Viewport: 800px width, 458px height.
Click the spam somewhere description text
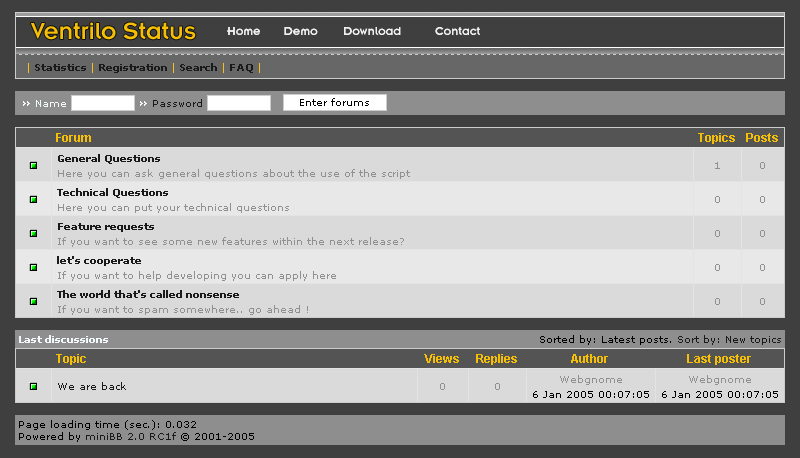(x=183, y=310)
